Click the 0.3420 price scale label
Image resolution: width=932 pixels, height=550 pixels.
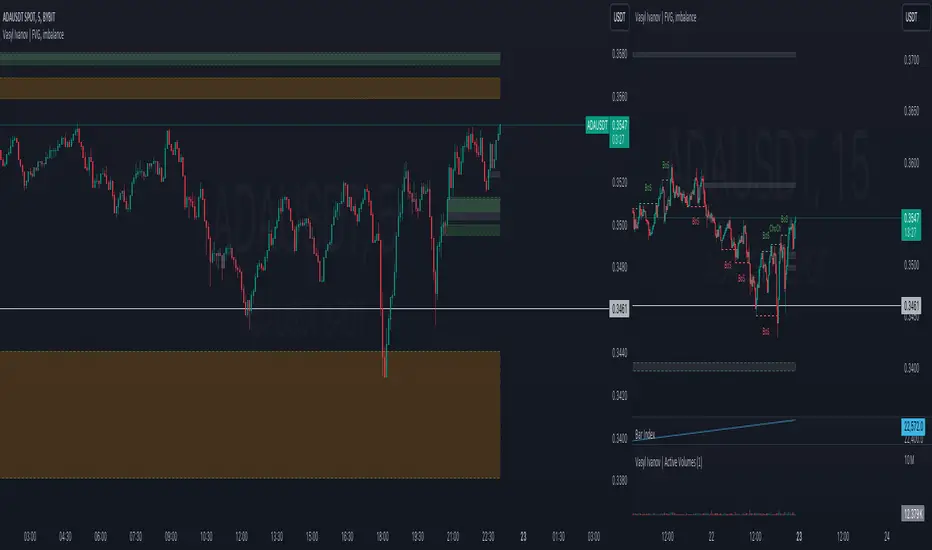click(x=619, y=396)
